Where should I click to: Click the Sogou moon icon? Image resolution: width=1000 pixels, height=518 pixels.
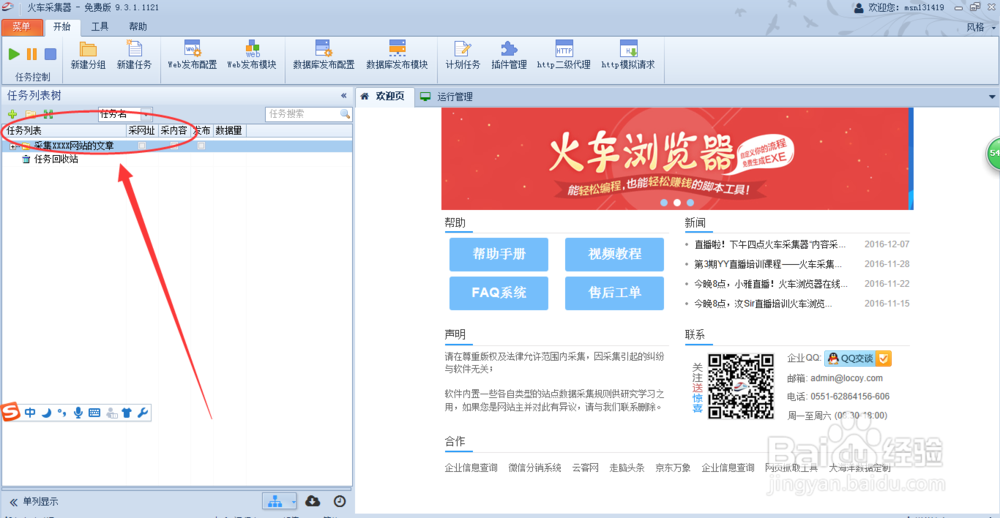tap(46, 413)
